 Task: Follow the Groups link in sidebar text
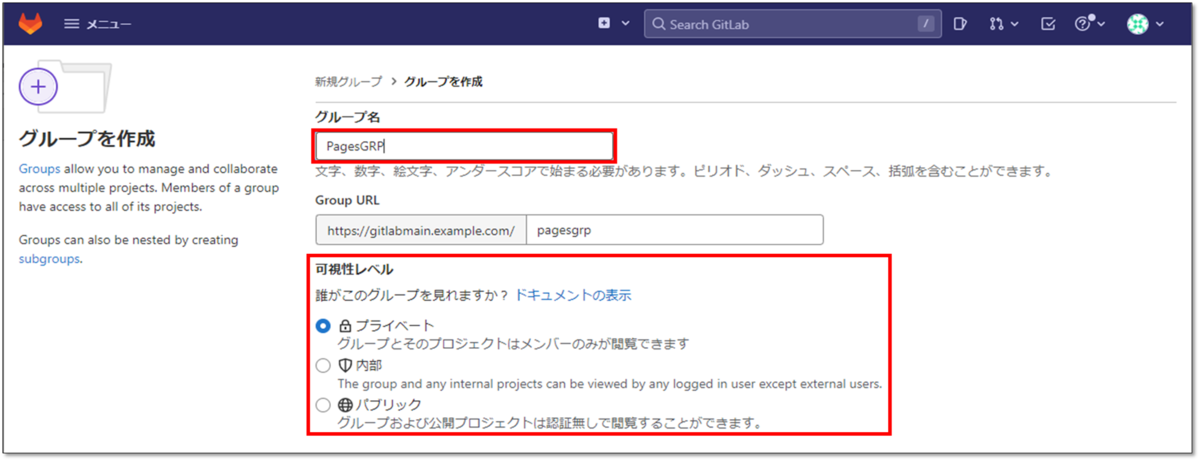pyautogui.click(x=39, y=169)
